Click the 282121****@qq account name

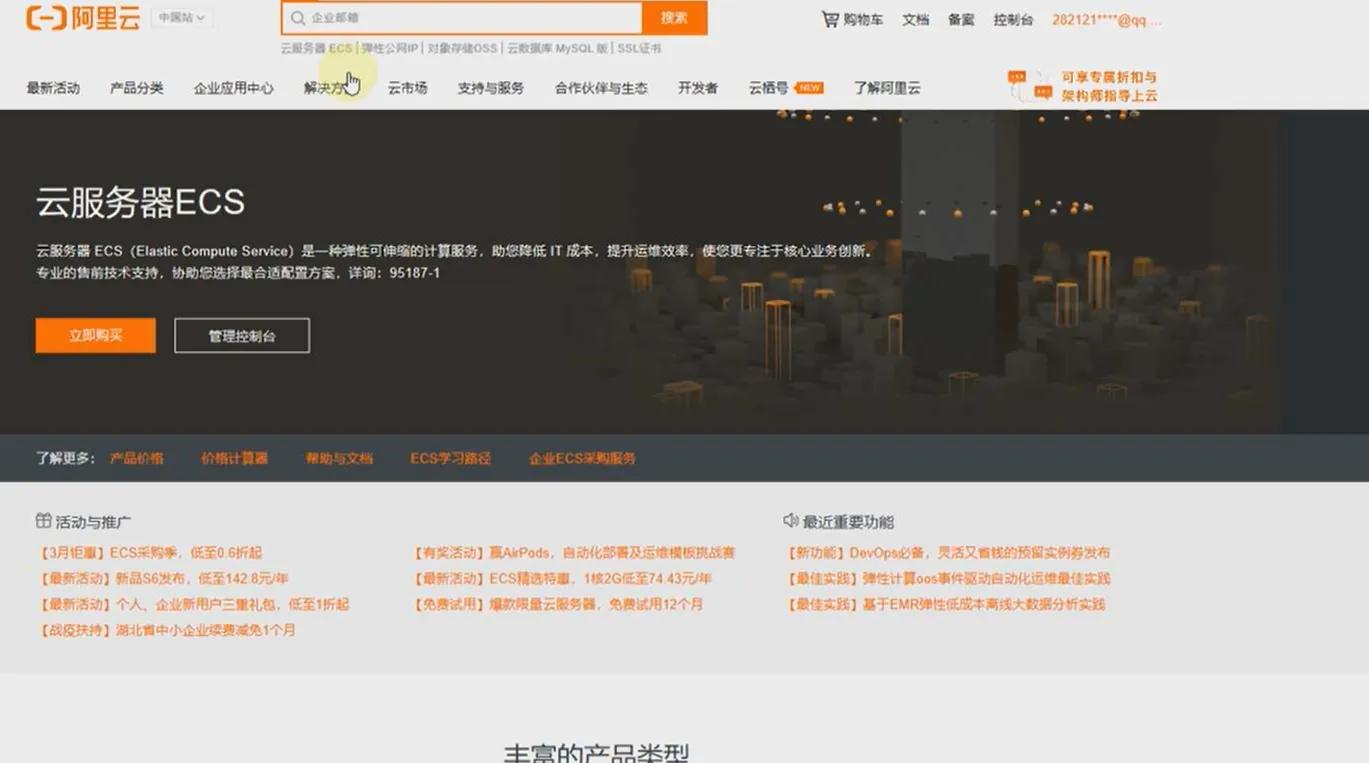pyautogui.click(x=1107, y=20)
